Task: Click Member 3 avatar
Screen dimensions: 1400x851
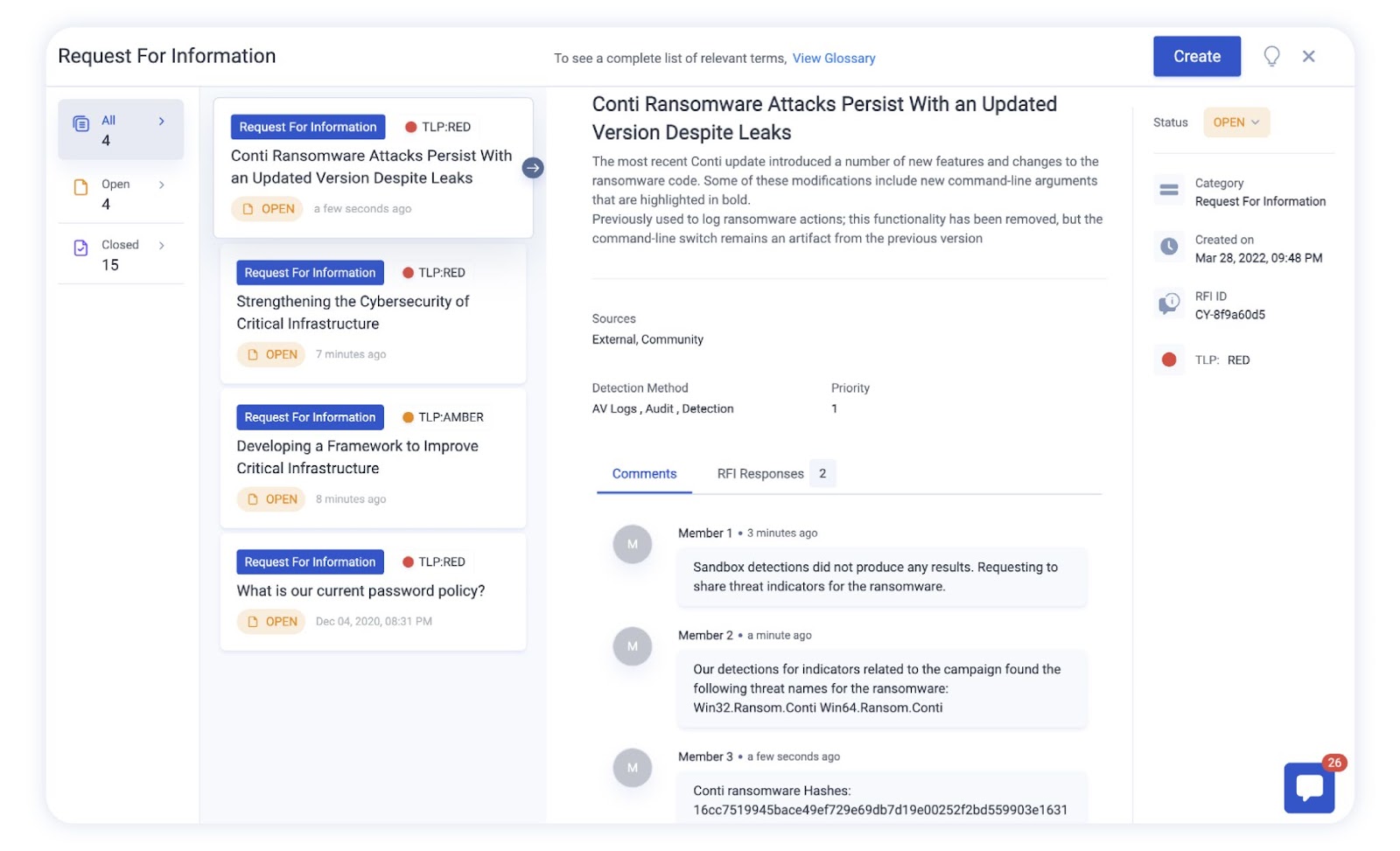Action: click(x=633, y=768)
